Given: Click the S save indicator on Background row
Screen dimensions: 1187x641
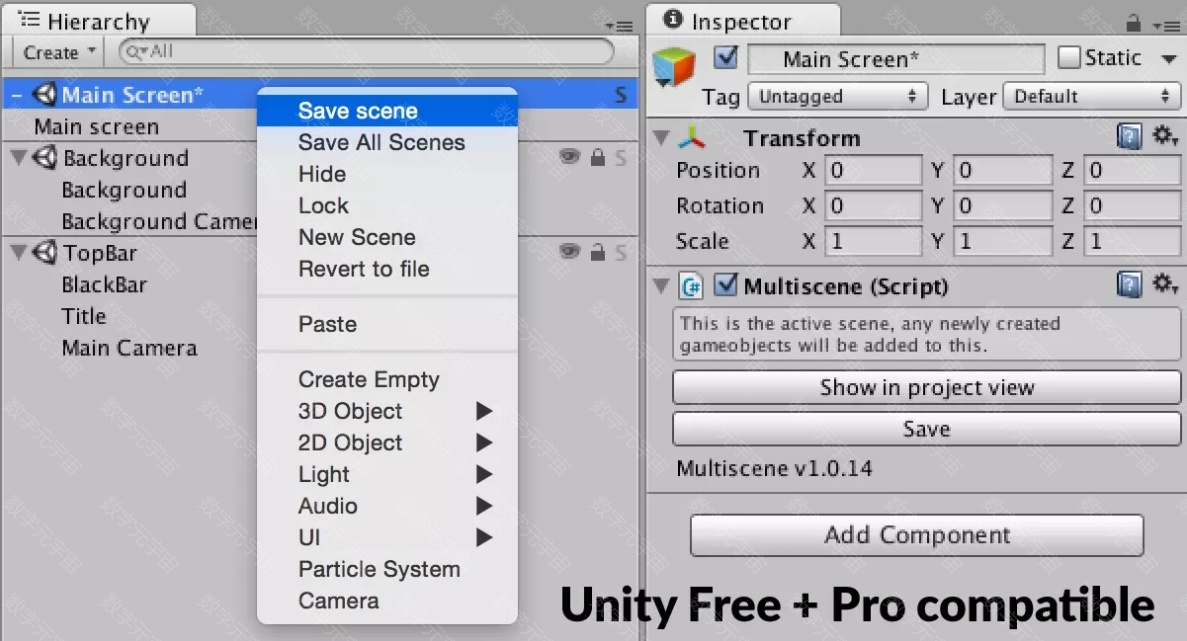Looking at the screenshot, I should [621, 157].
